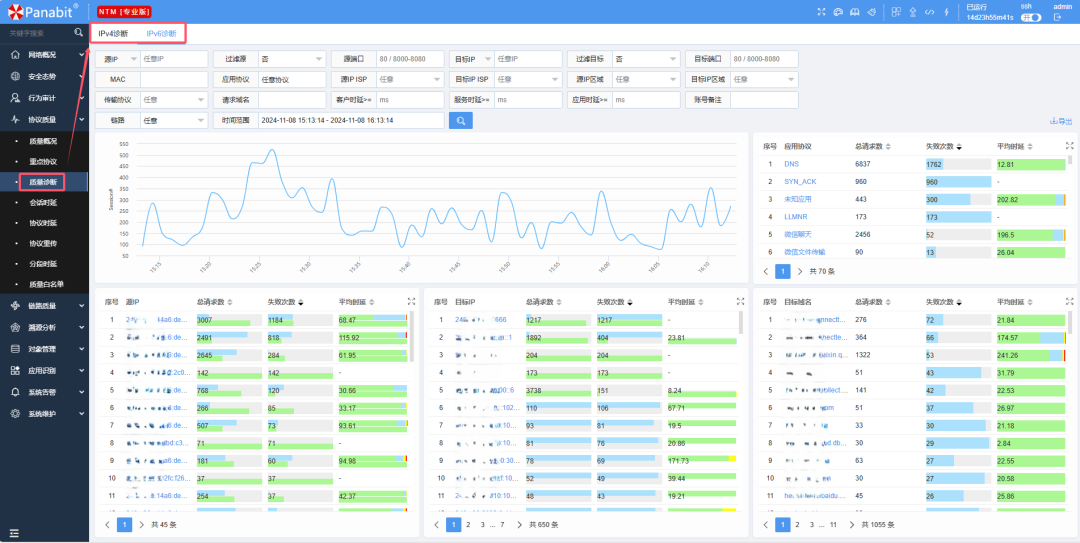Click the lightning bolt icon
1080x543 pixels.
946,12
